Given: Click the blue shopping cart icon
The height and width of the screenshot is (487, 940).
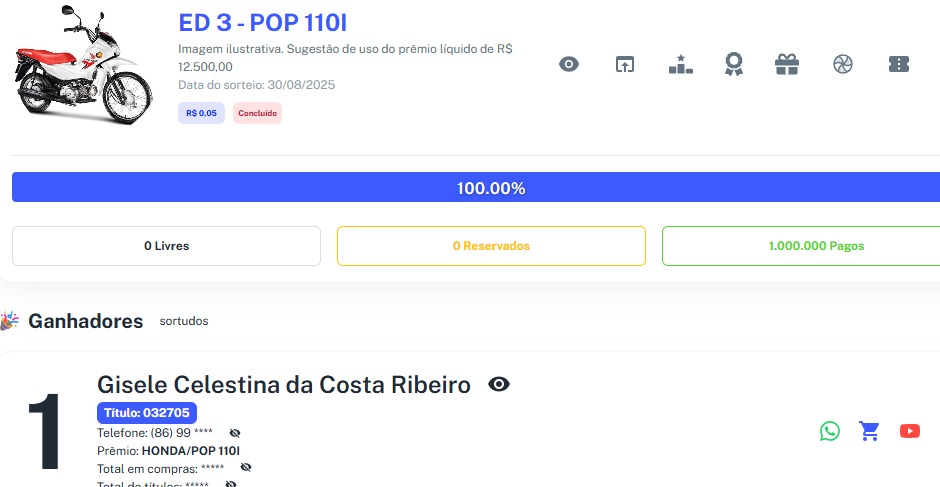Looking at the screenshot, I should 870,431.
